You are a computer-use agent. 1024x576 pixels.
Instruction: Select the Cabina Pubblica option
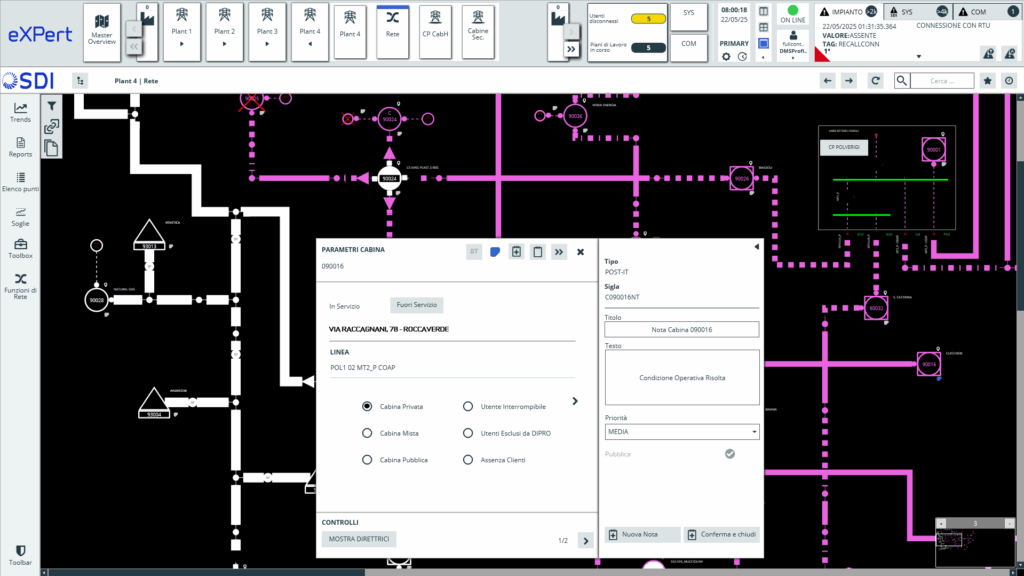(x=367, y=460)
